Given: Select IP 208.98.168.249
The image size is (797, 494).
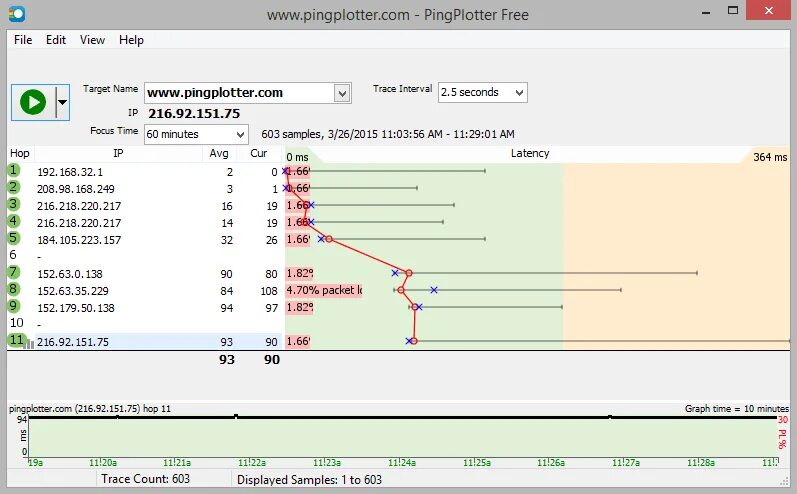Looking at the screenshot, I should coord(76,189).
